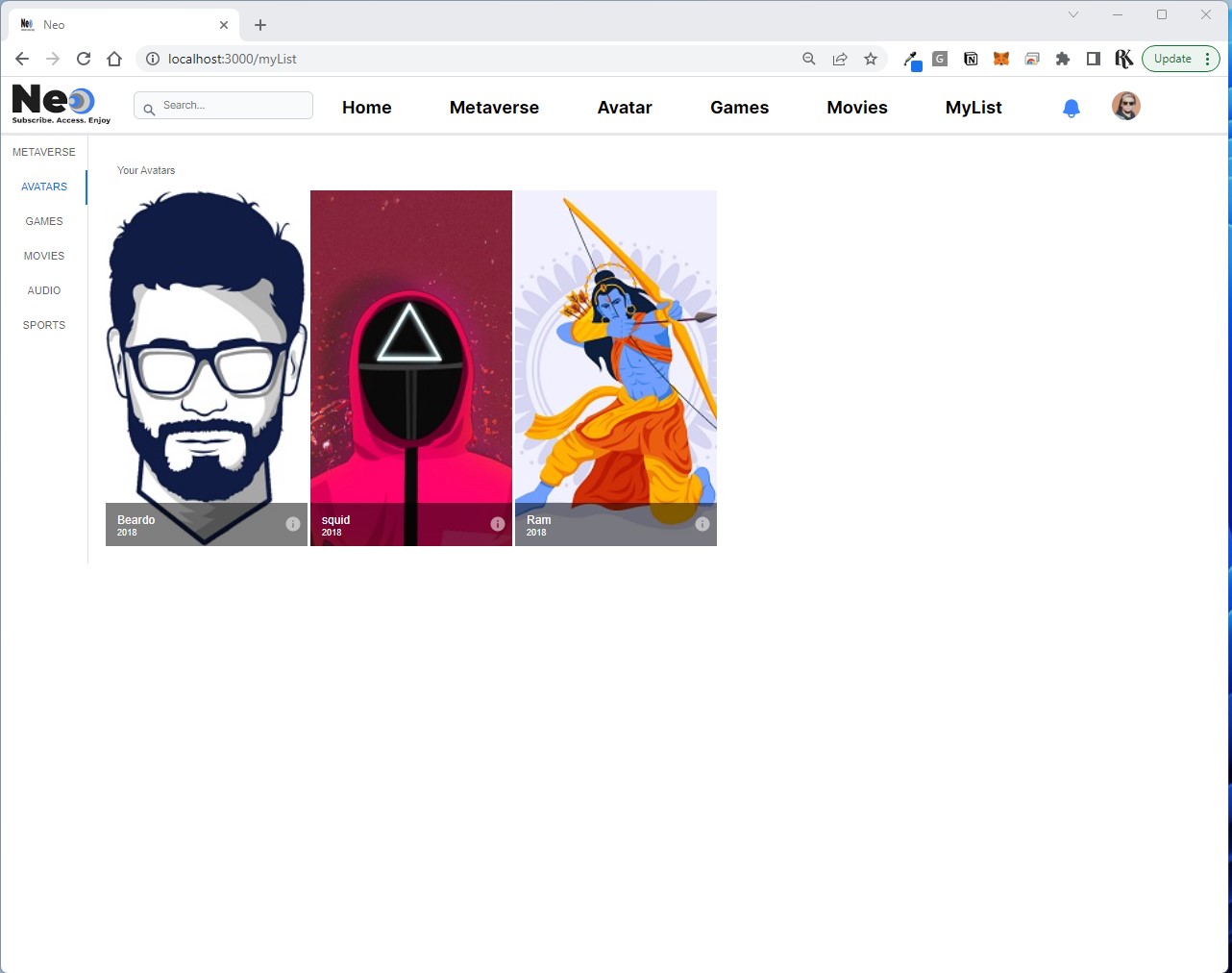Click the browser home button

114,59
